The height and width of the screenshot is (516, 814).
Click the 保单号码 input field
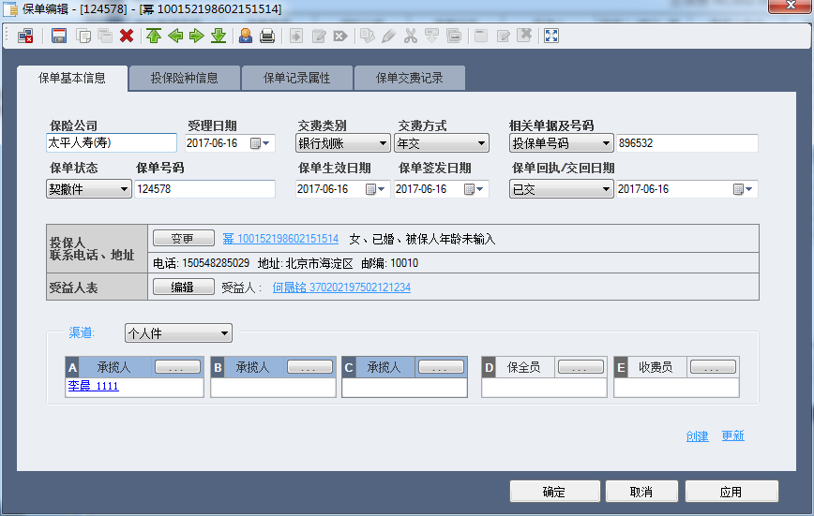[x=204, y=189]
